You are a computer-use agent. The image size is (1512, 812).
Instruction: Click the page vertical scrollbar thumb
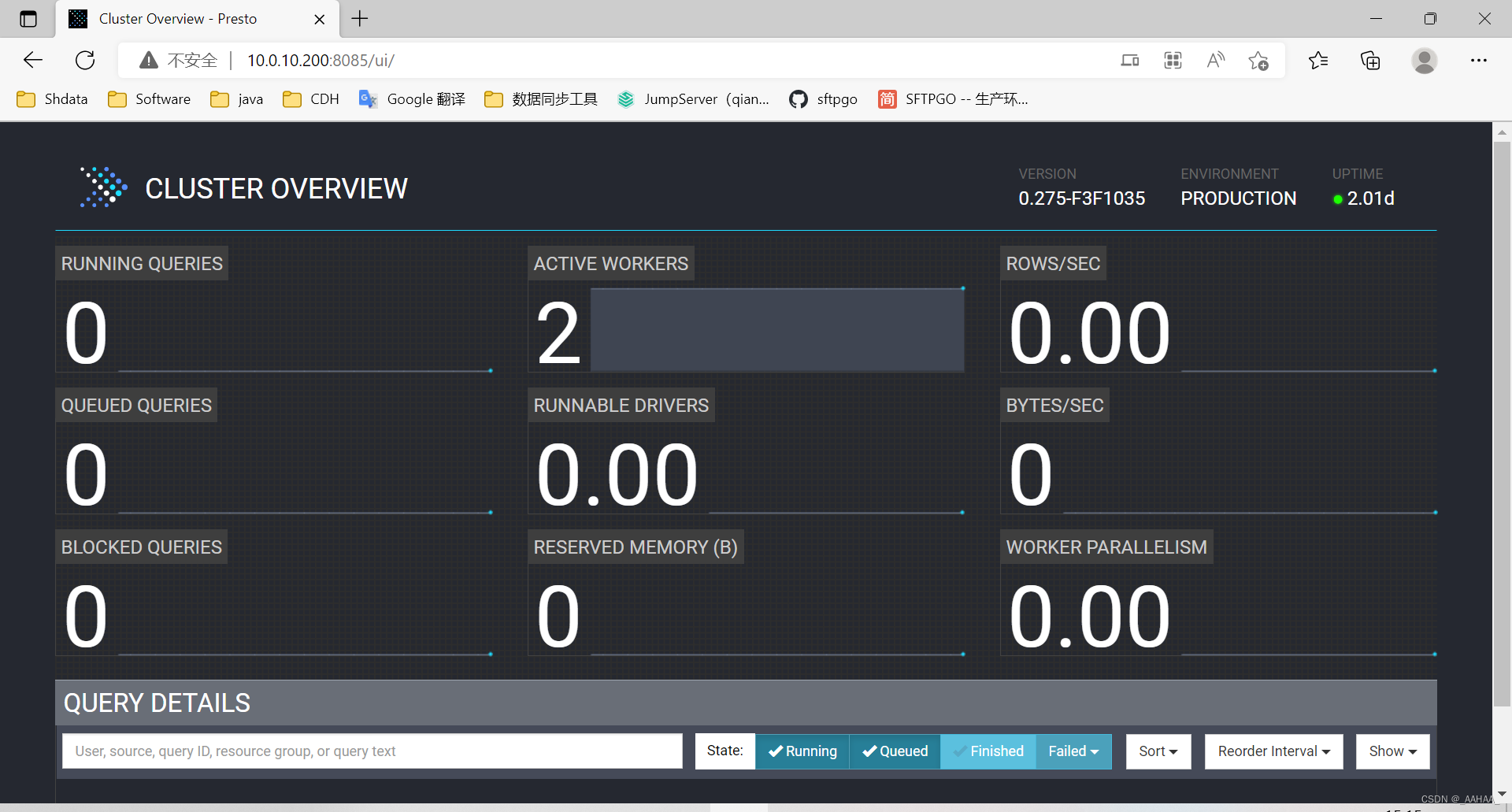1502,425
